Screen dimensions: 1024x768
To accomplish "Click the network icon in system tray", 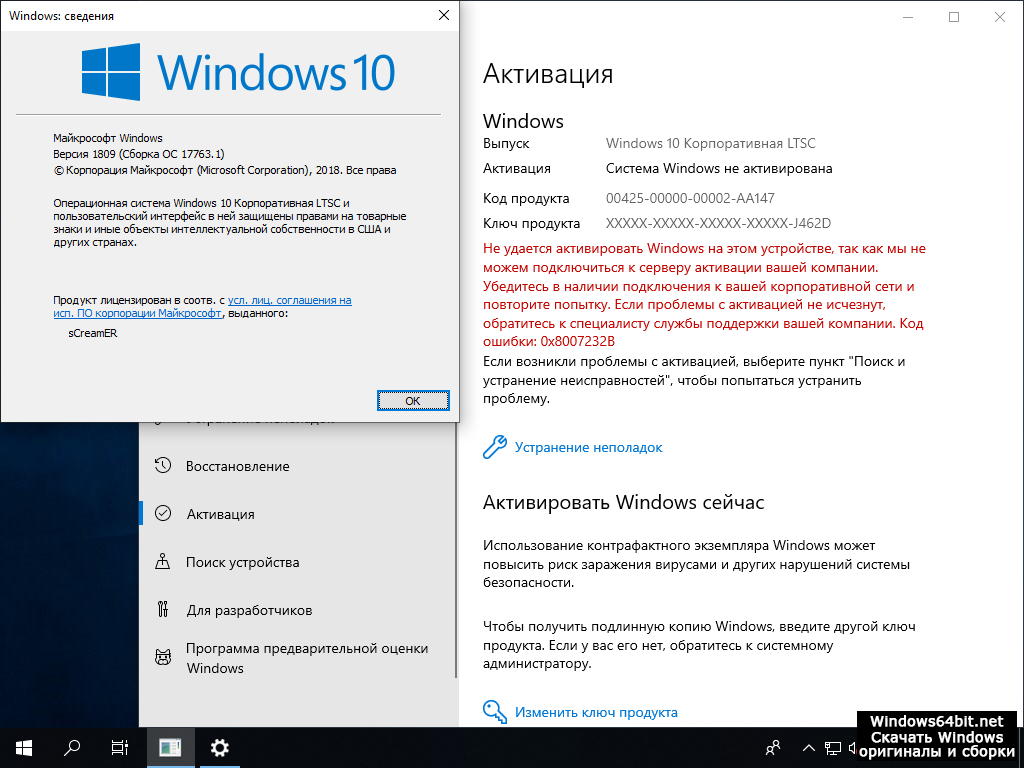I will 832,747.
